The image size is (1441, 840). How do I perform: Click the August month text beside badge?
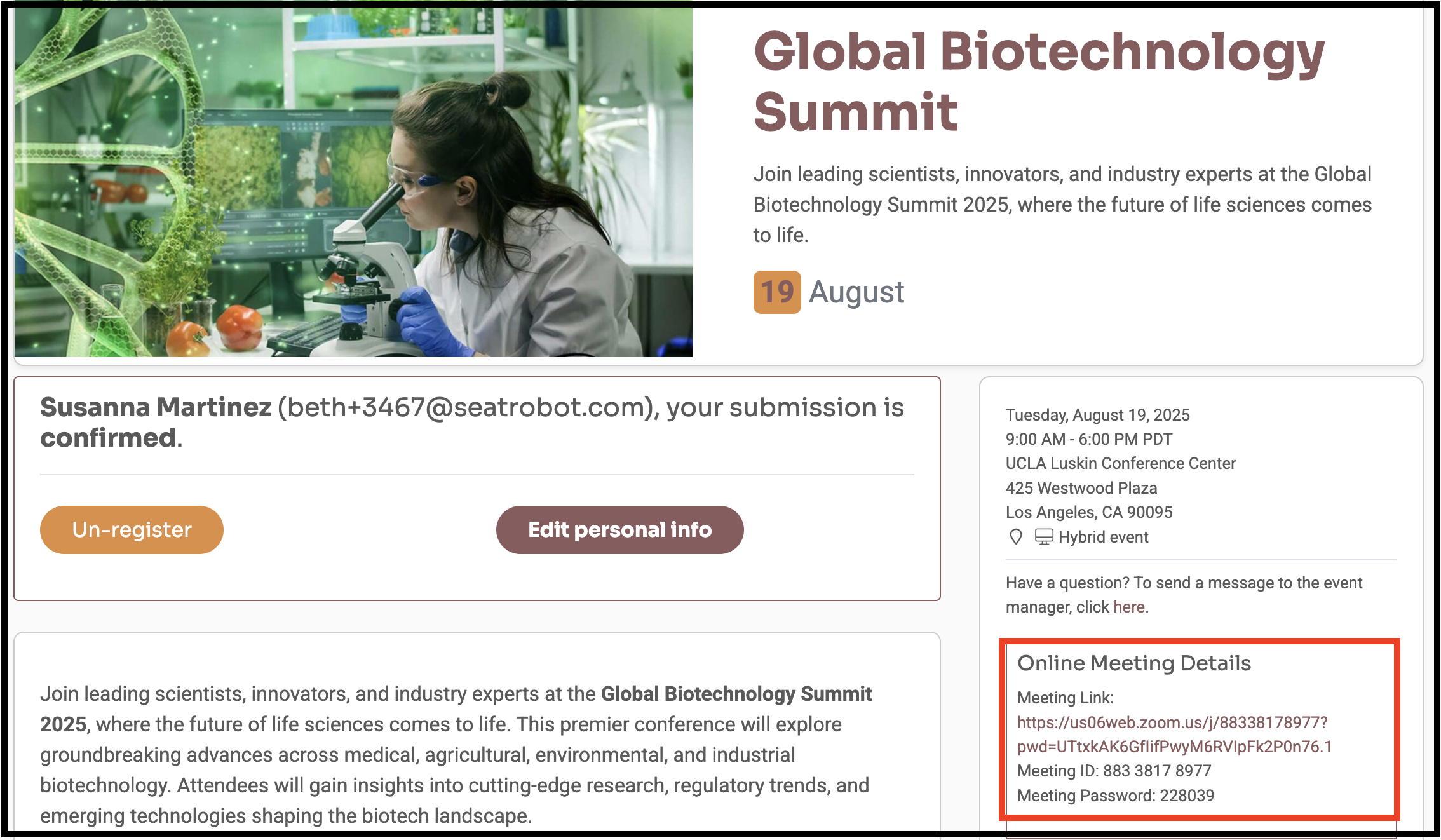pyautogui.click(x=856, y=292)
